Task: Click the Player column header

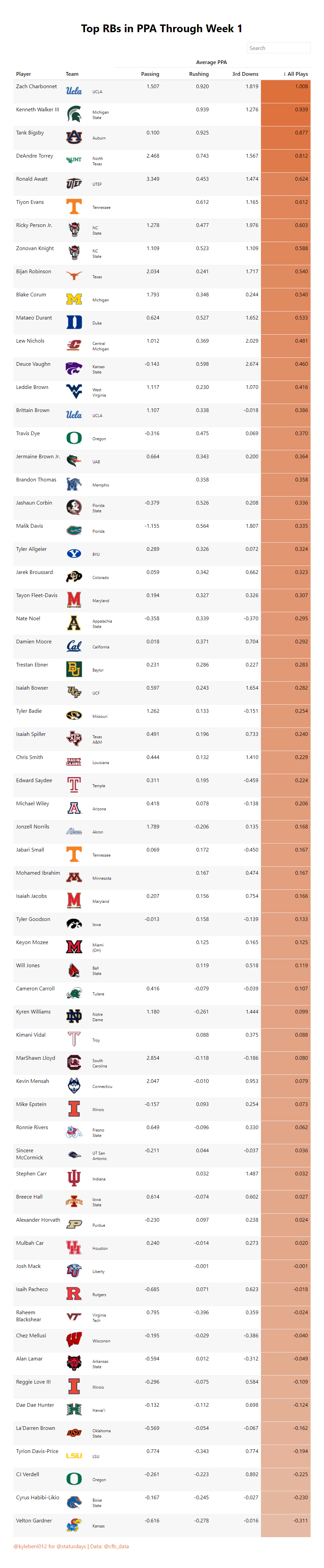Action: click(24, 74)
